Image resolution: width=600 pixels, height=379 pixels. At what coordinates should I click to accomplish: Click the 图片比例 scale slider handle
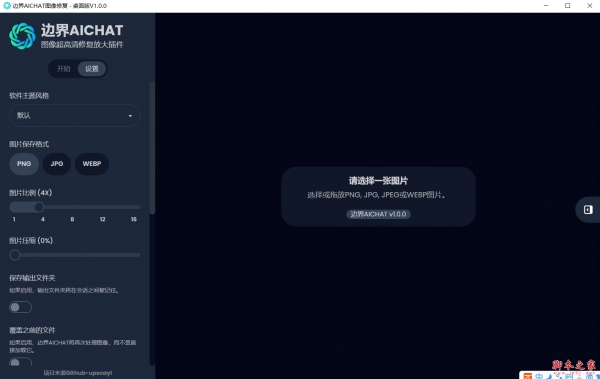(39, 207)
